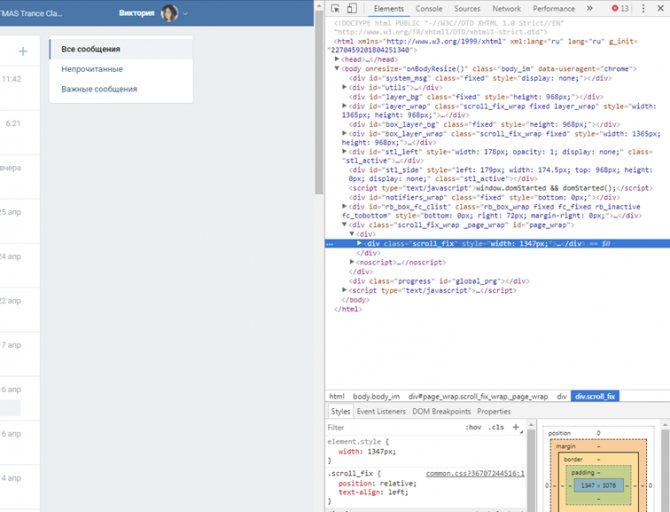
Task: Activate the inspect element picker icon
Action: [x=335, y=9]
